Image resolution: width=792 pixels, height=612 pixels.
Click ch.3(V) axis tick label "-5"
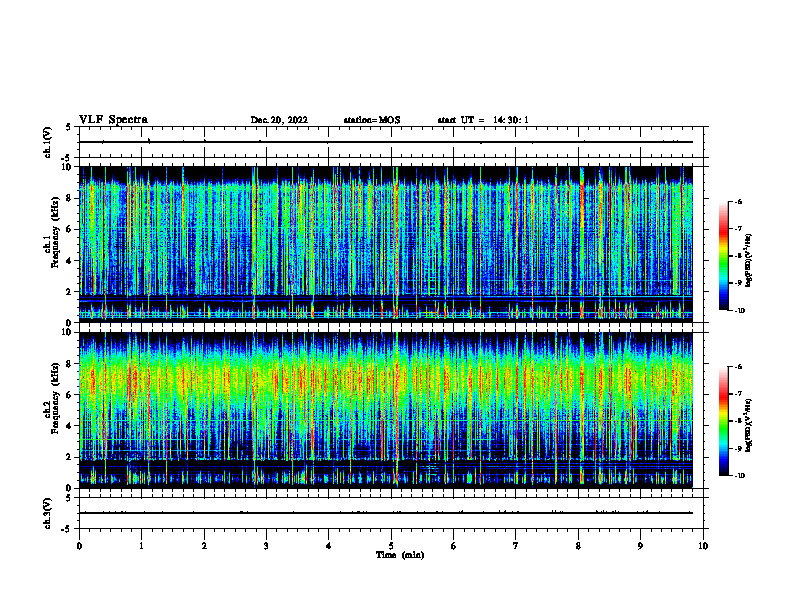pyautogui.click(x=67, y=529)
